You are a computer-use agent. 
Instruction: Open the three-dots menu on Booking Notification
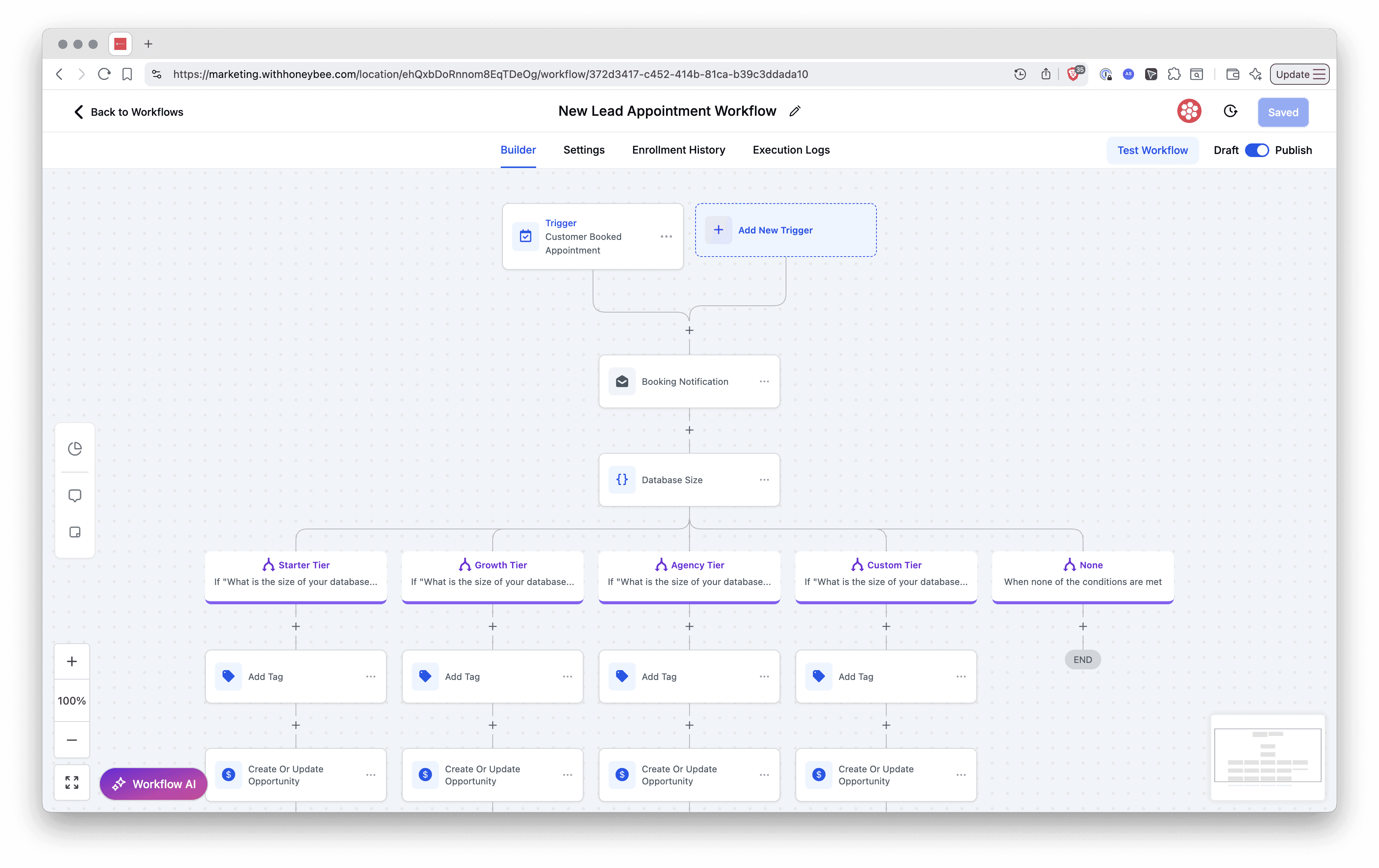764,381
